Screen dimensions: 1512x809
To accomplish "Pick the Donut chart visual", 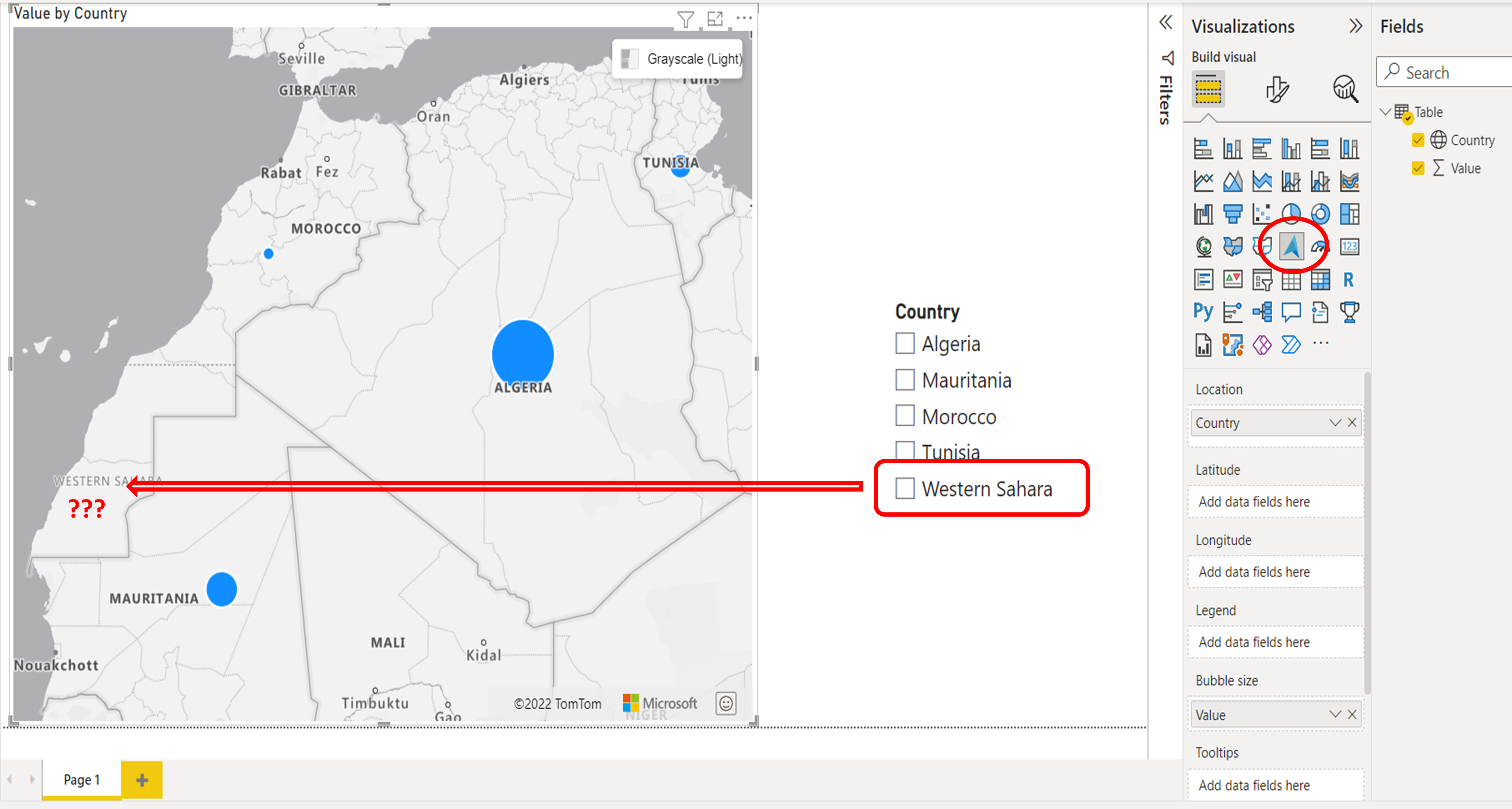I will coord(1320,214).
